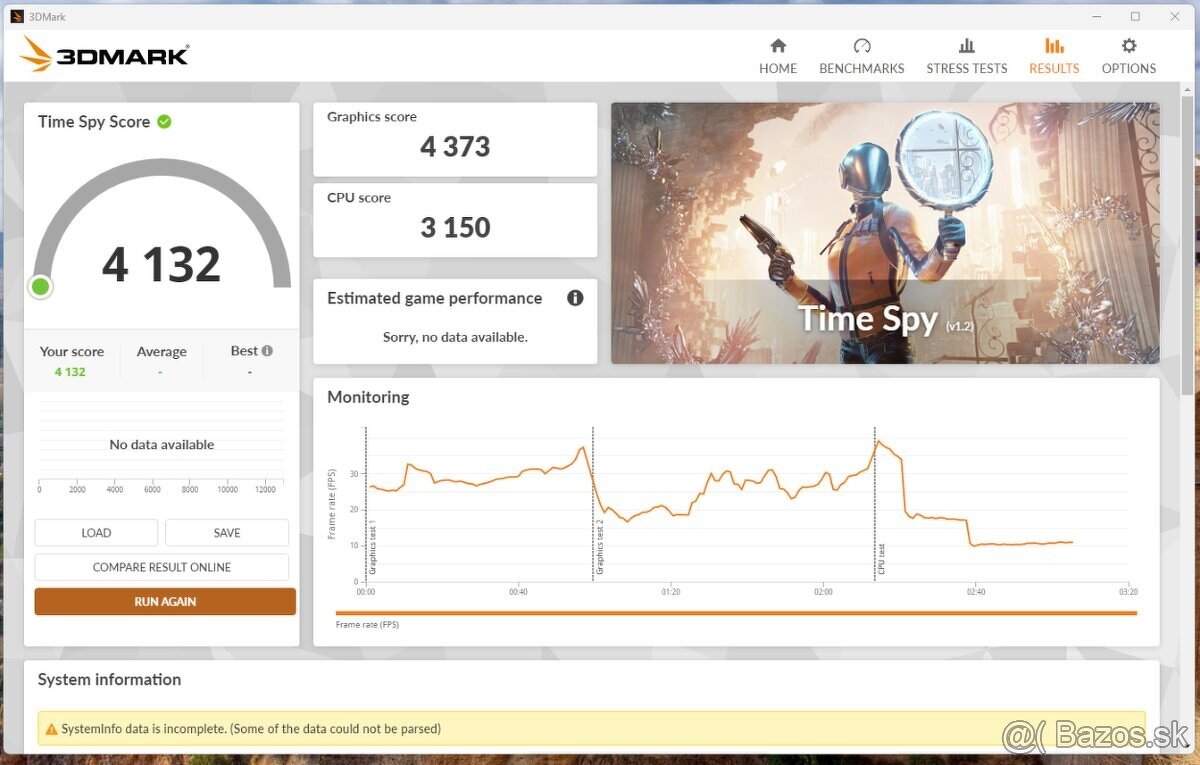The height and width of the screenshot is (765, 1200).
Task: Open Stress Tests via bar chart icon
Action: 966,46
